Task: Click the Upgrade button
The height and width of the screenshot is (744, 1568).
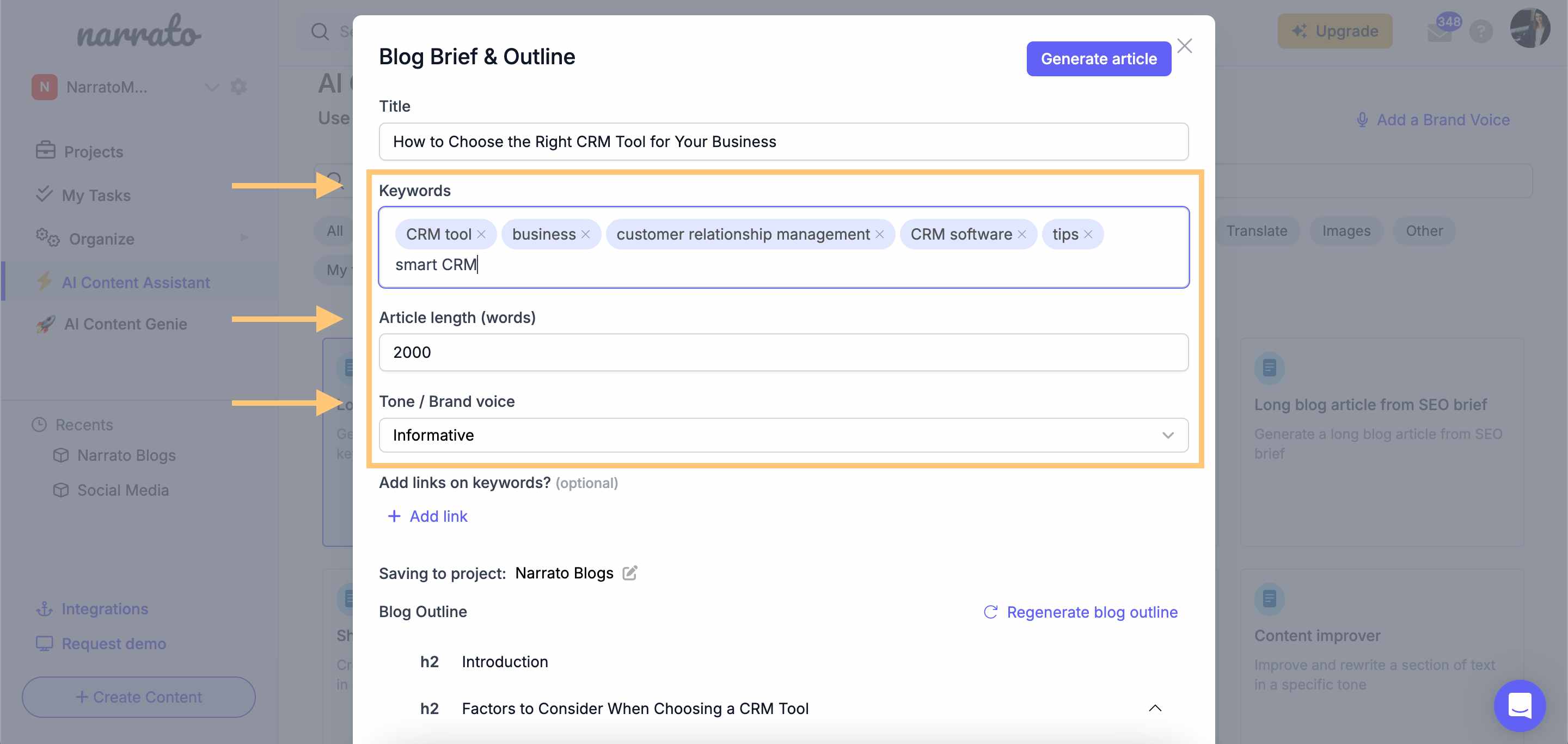Action: coord(1334,31)
